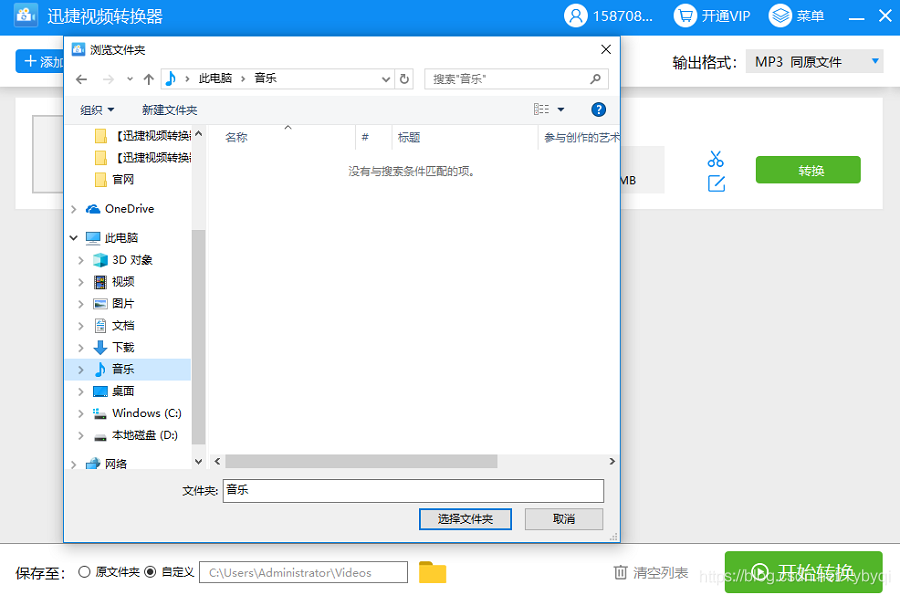The height and width of the screenshot is (595, 900).
Task: Click the 文件夹 name input field
Action: (x=413, y=491)
